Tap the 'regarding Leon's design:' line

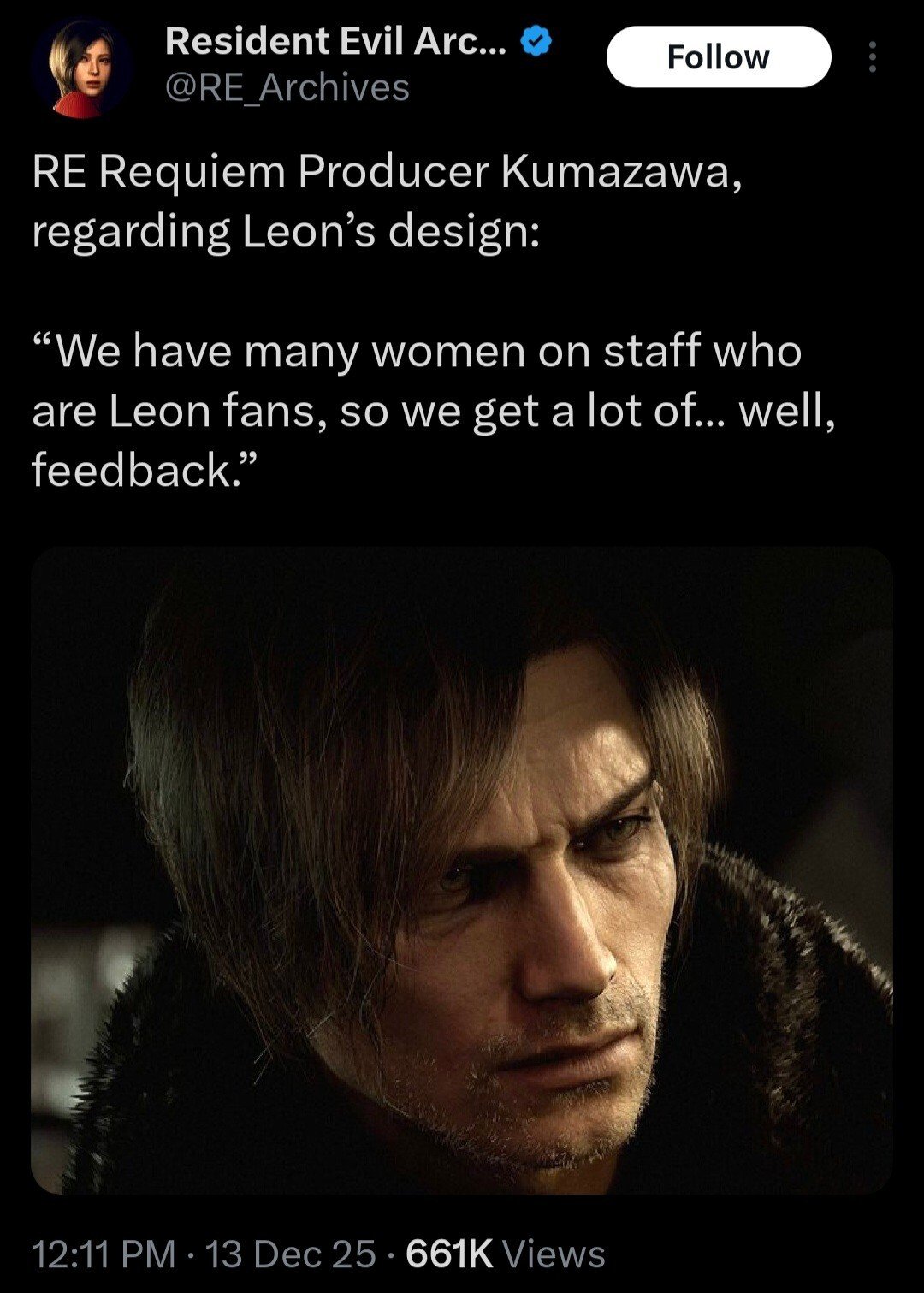pyautogui.click(x=286, y=232)
